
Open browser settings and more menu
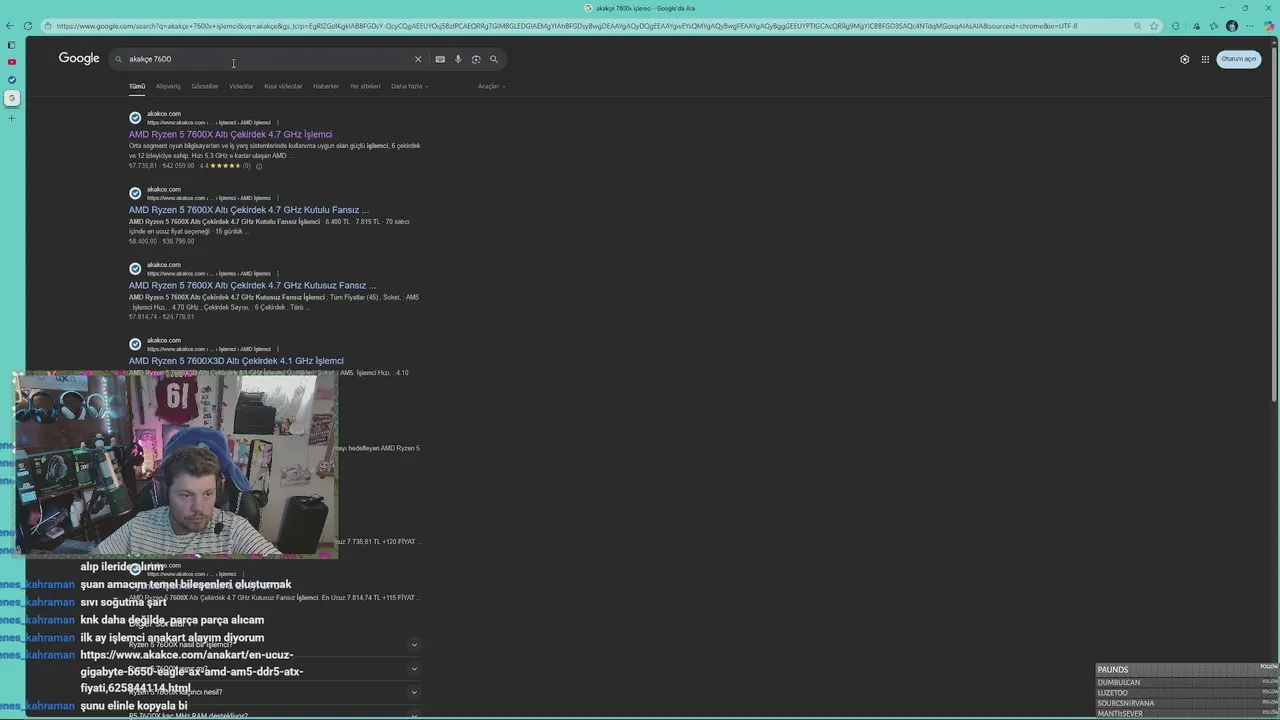tap(1250, 26)
